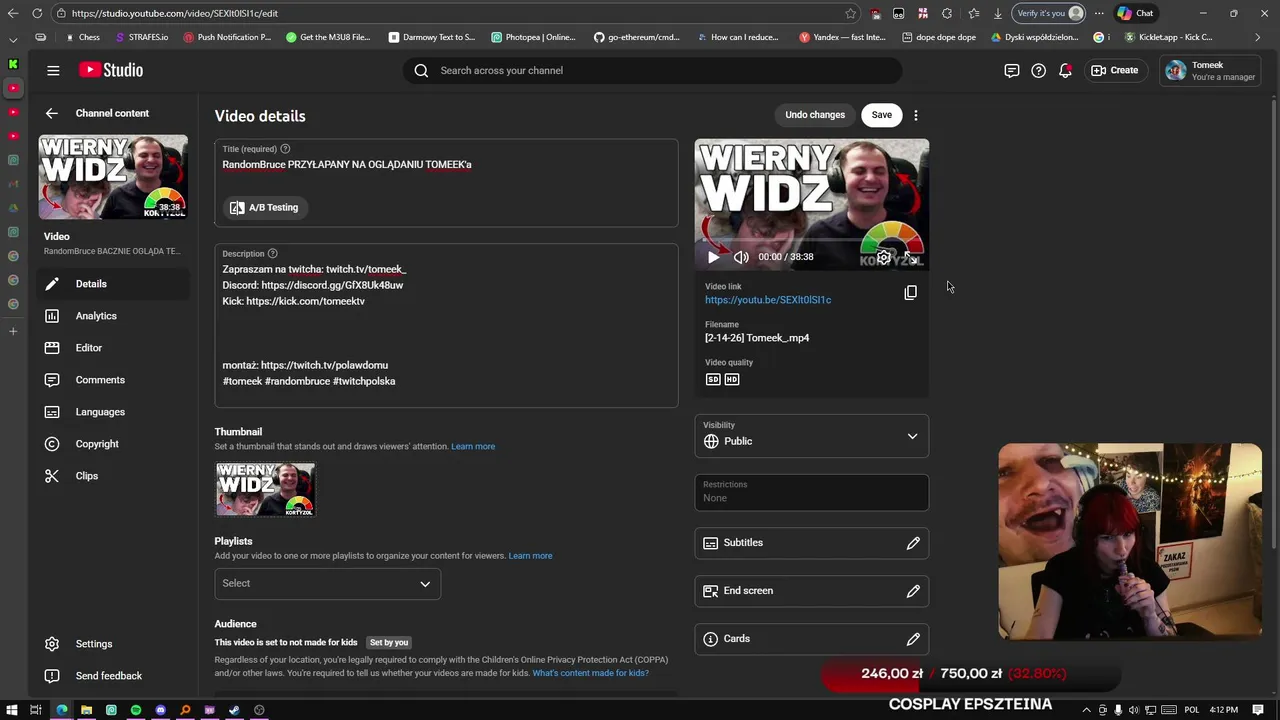The height and width of the screenshot is (720, 1280).
Task: Open the youtu.be video link
Action: pos(768,300)
